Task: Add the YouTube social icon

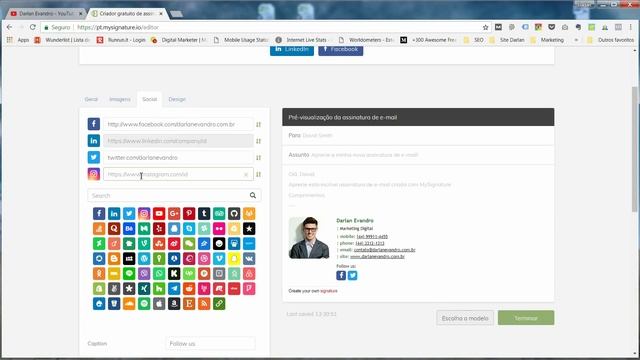Action: coord(159,213)
